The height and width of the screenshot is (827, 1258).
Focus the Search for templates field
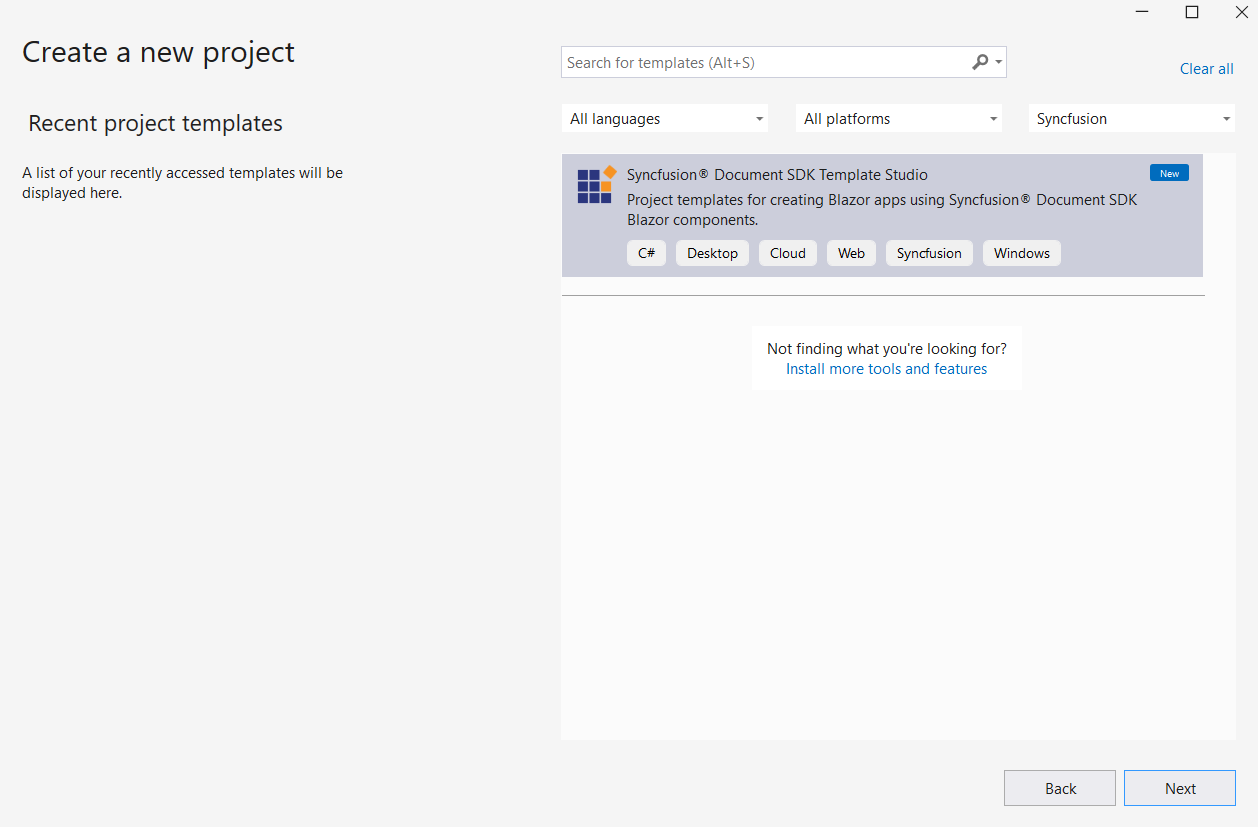(x=765, y=63)
